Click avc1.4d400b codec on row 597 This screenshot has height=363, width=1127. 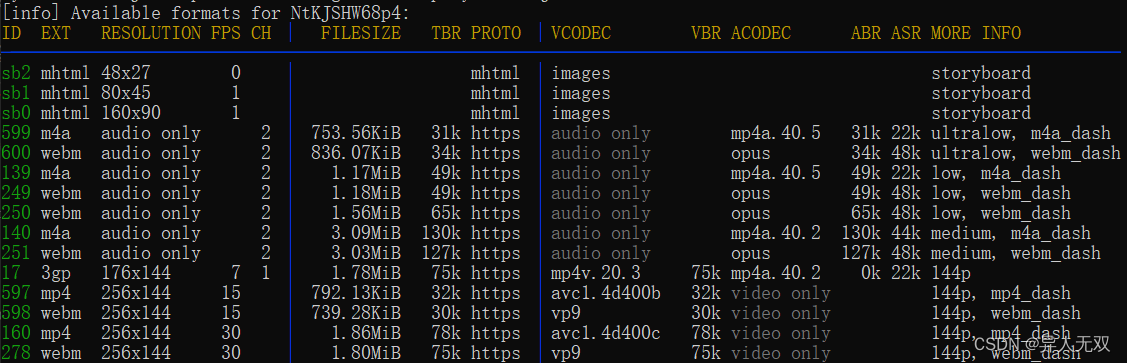tap(606, 293)
